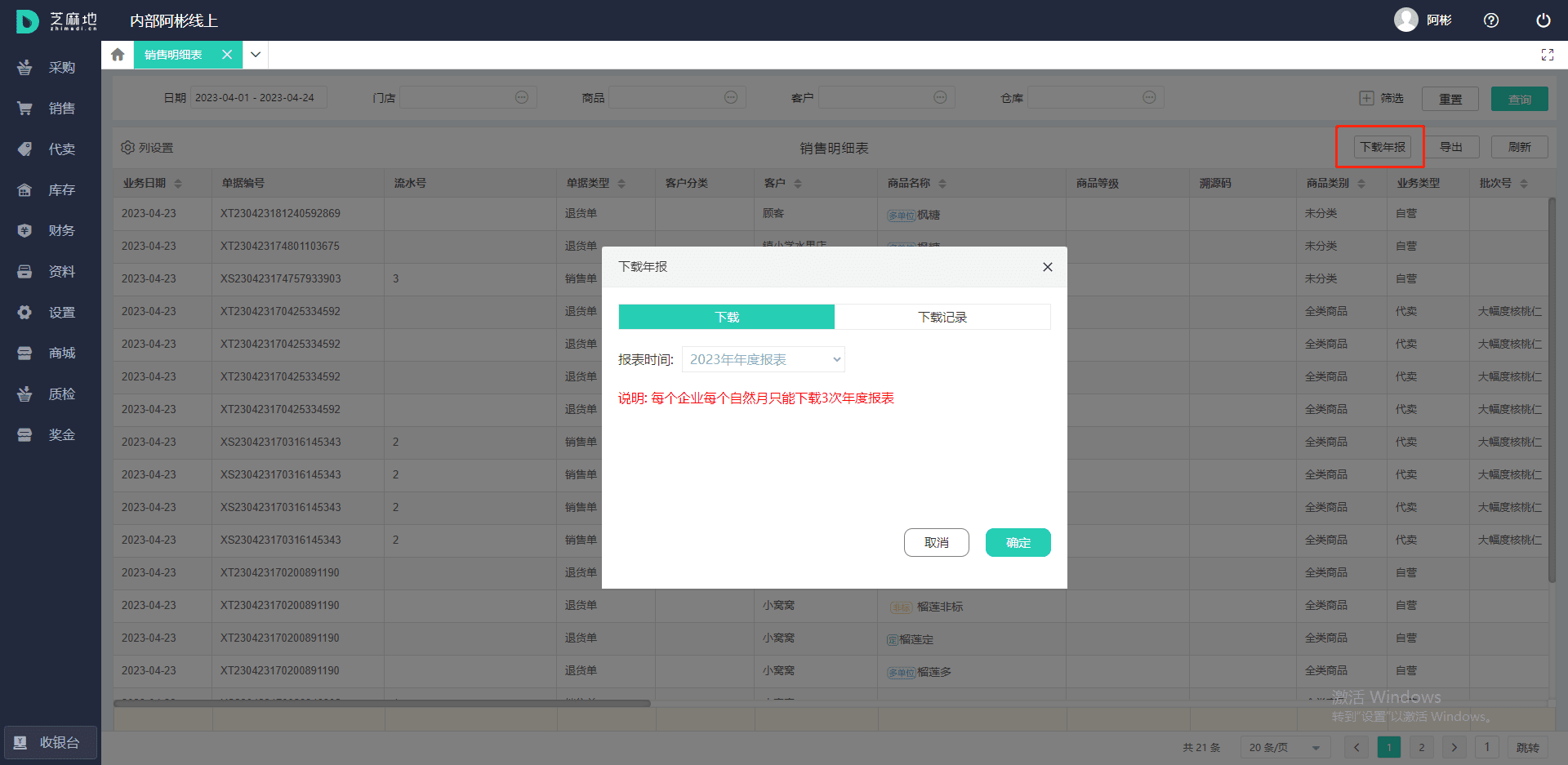Go to the next page arrow
This screenshot has width=1568, height=765.
tap(1454, 747)
